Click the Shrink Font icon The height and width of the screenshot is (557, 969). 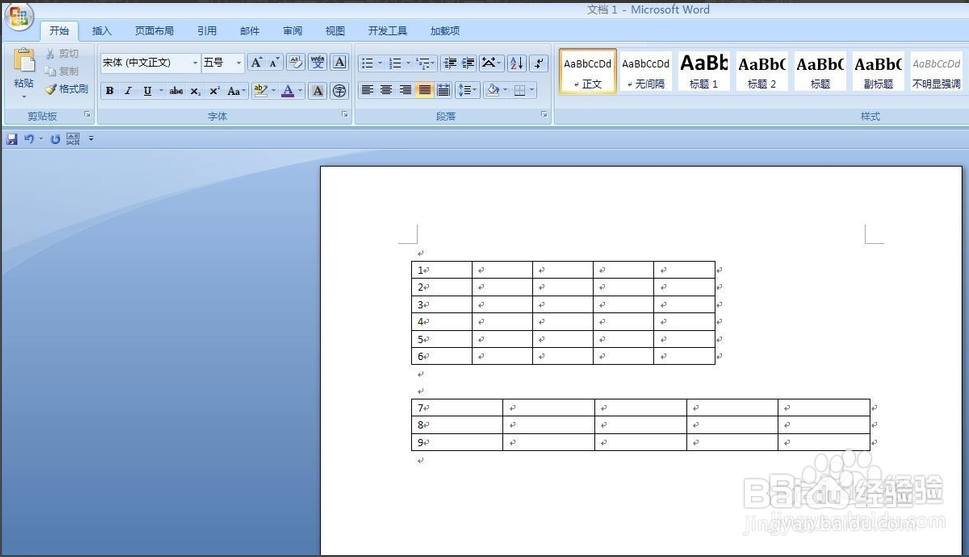pyautogui.click(x=274, y=62)
